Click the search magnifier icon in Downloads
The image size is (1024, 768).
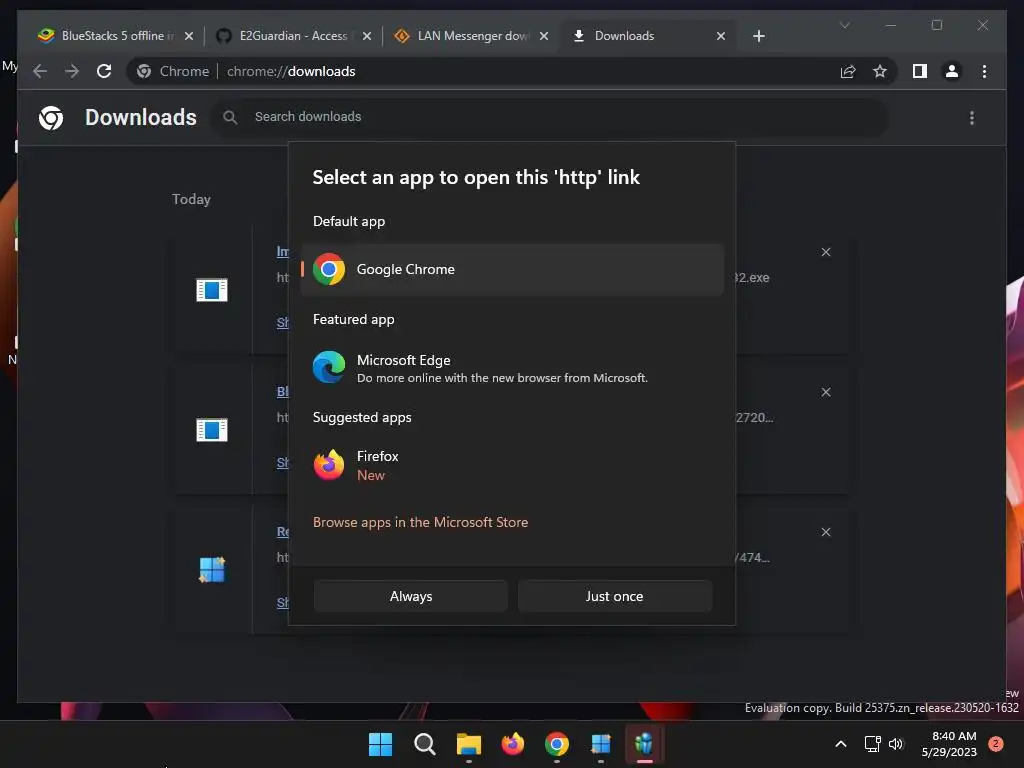230,117
